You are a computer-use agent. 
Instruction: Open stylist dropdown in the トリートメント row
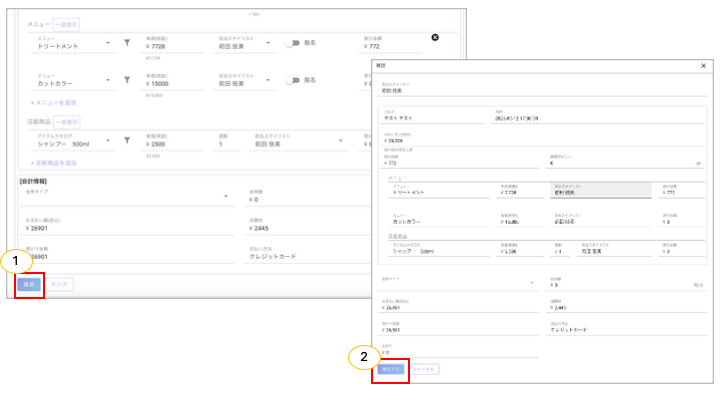[268, 43]
